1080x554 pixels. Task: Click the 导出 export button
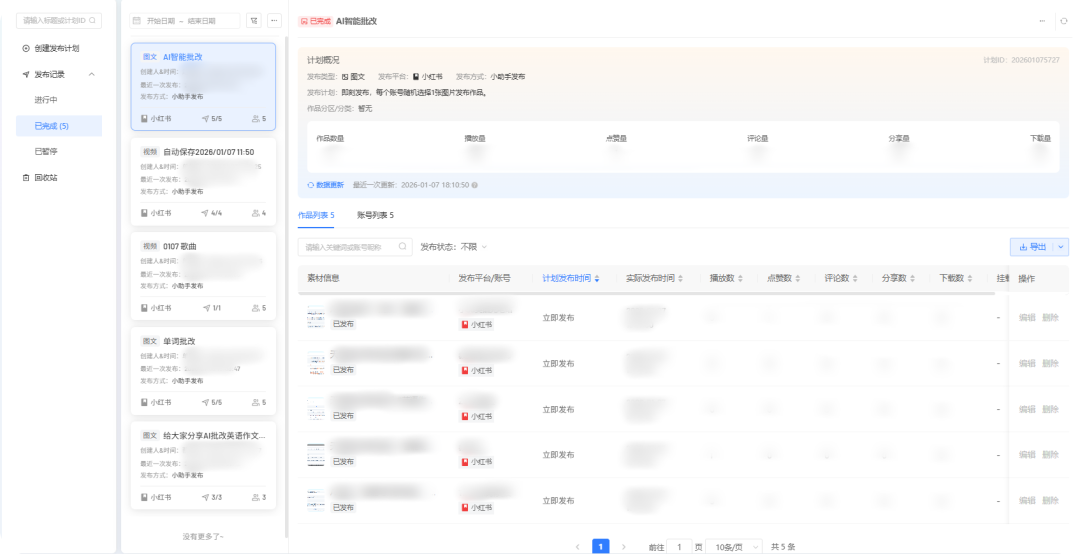click(1031, 246)
